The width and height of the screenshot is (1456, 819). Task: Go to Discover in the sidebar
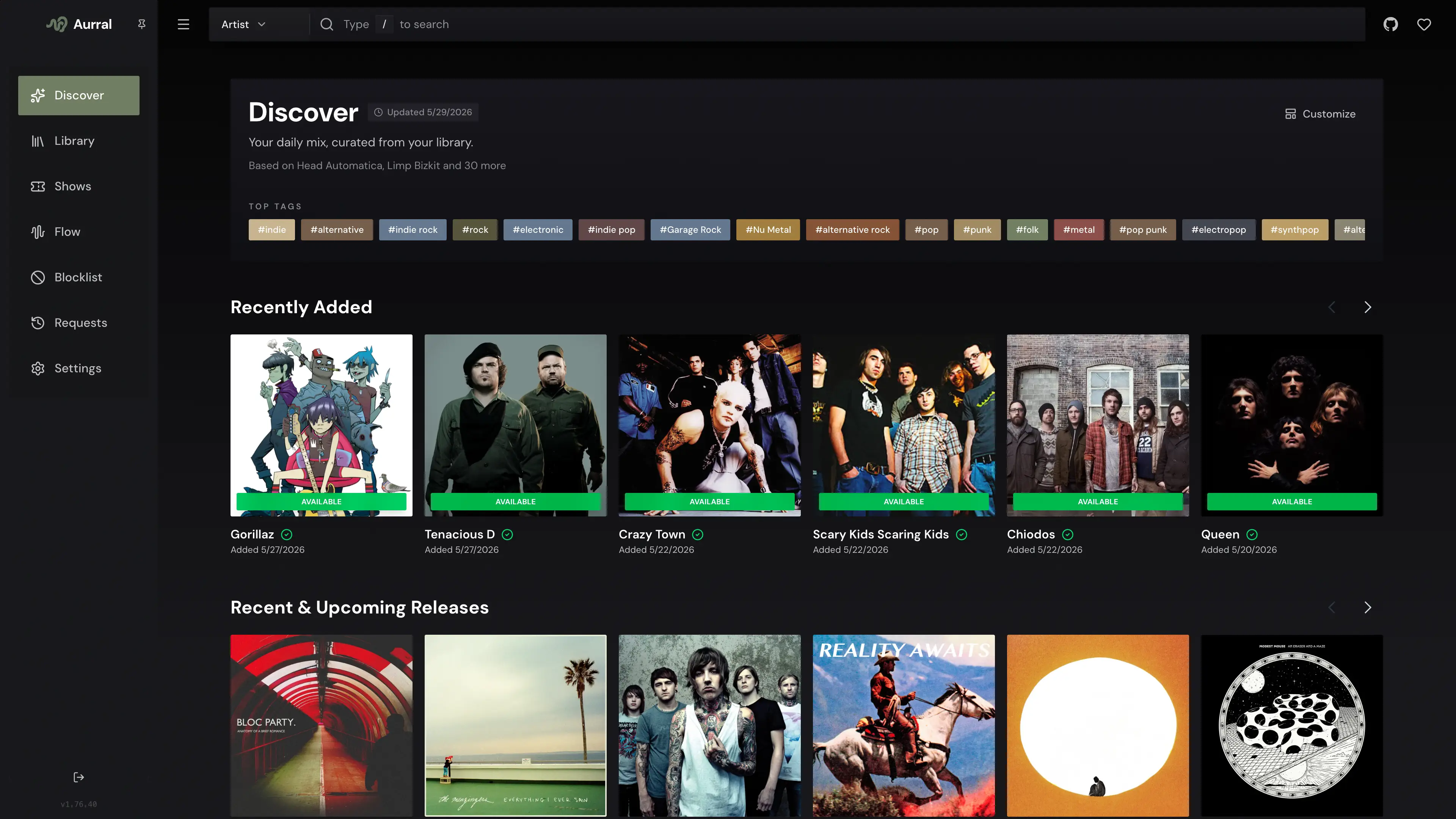click(x=78, y=96)
